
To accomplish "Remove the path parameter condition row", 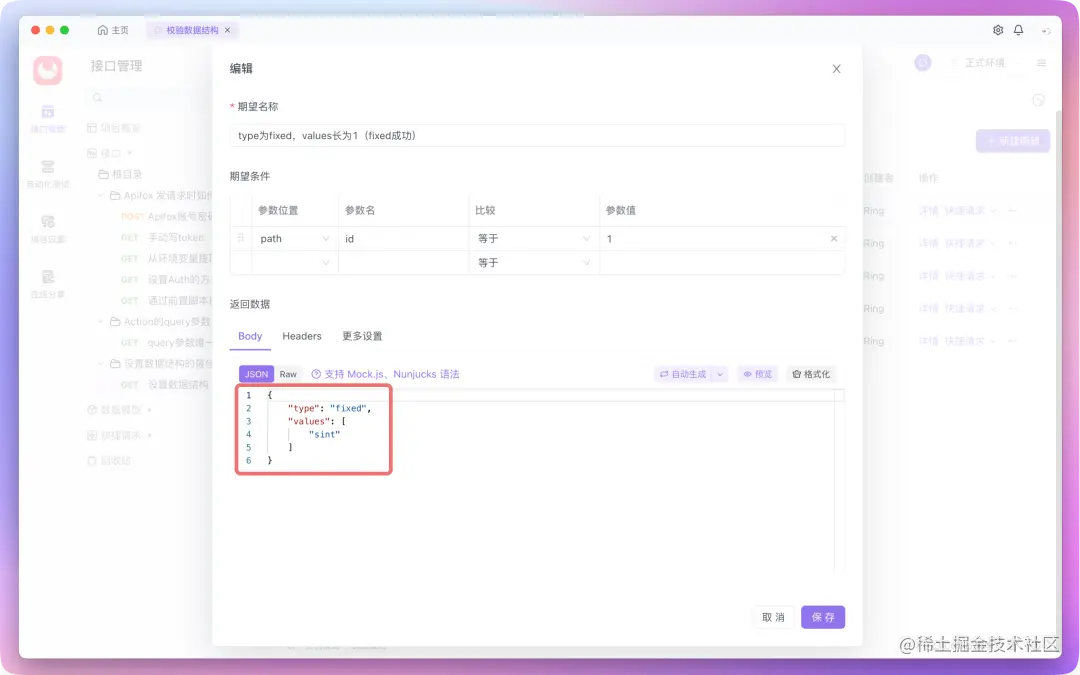I will pos(835,238).
